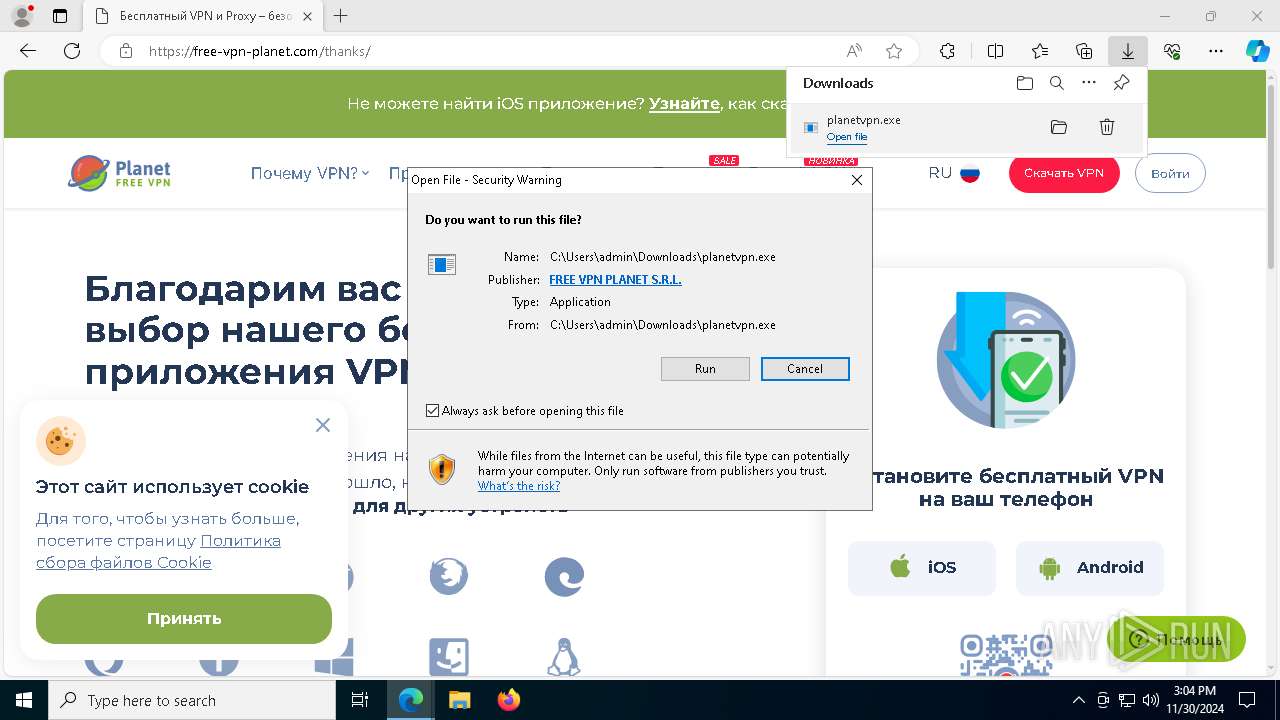Viewport: 1280px width, 720px height.
Task: Reload the page with the refresh icon
Action: coord(72,51)
